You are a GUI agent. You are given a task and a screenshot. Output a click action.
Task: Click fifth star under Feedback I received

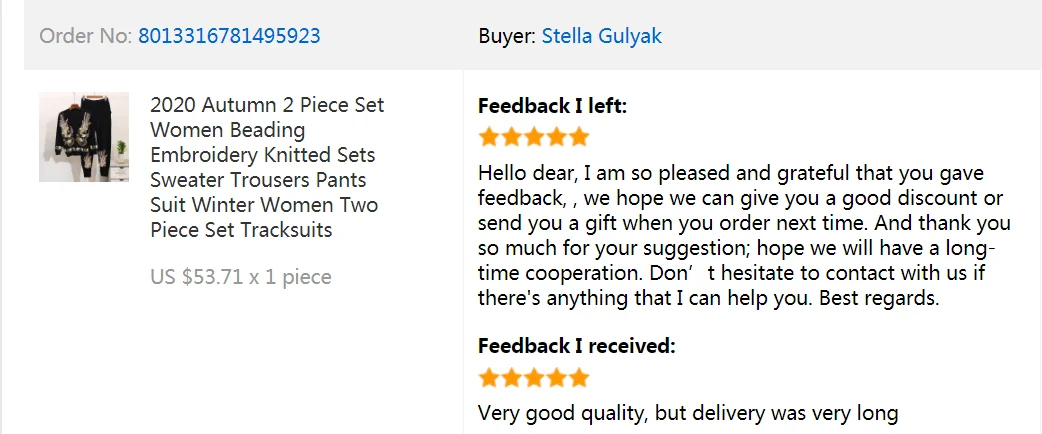(579, 378)
